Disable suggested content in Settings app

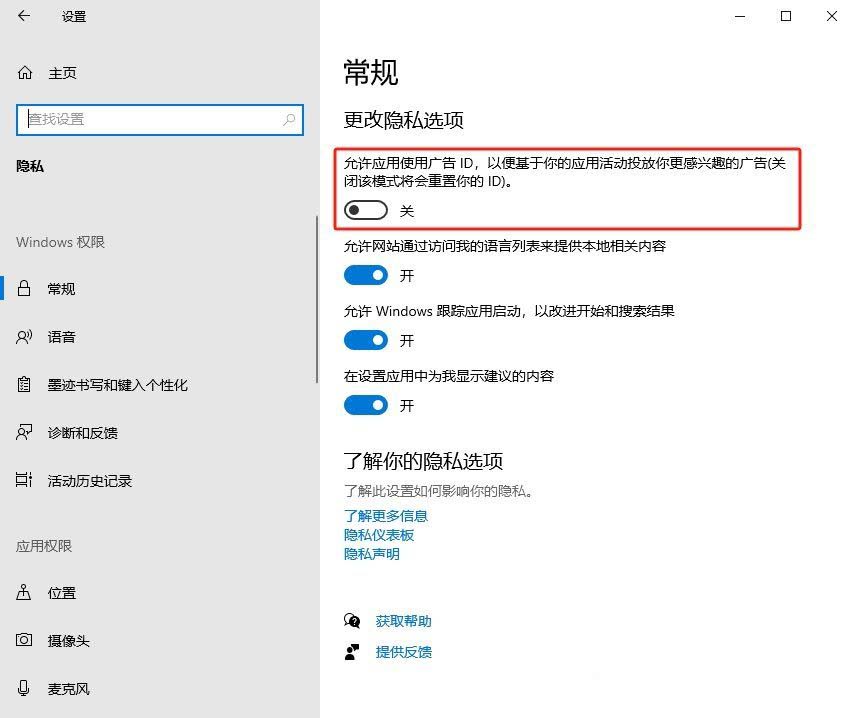coord(365,405)
